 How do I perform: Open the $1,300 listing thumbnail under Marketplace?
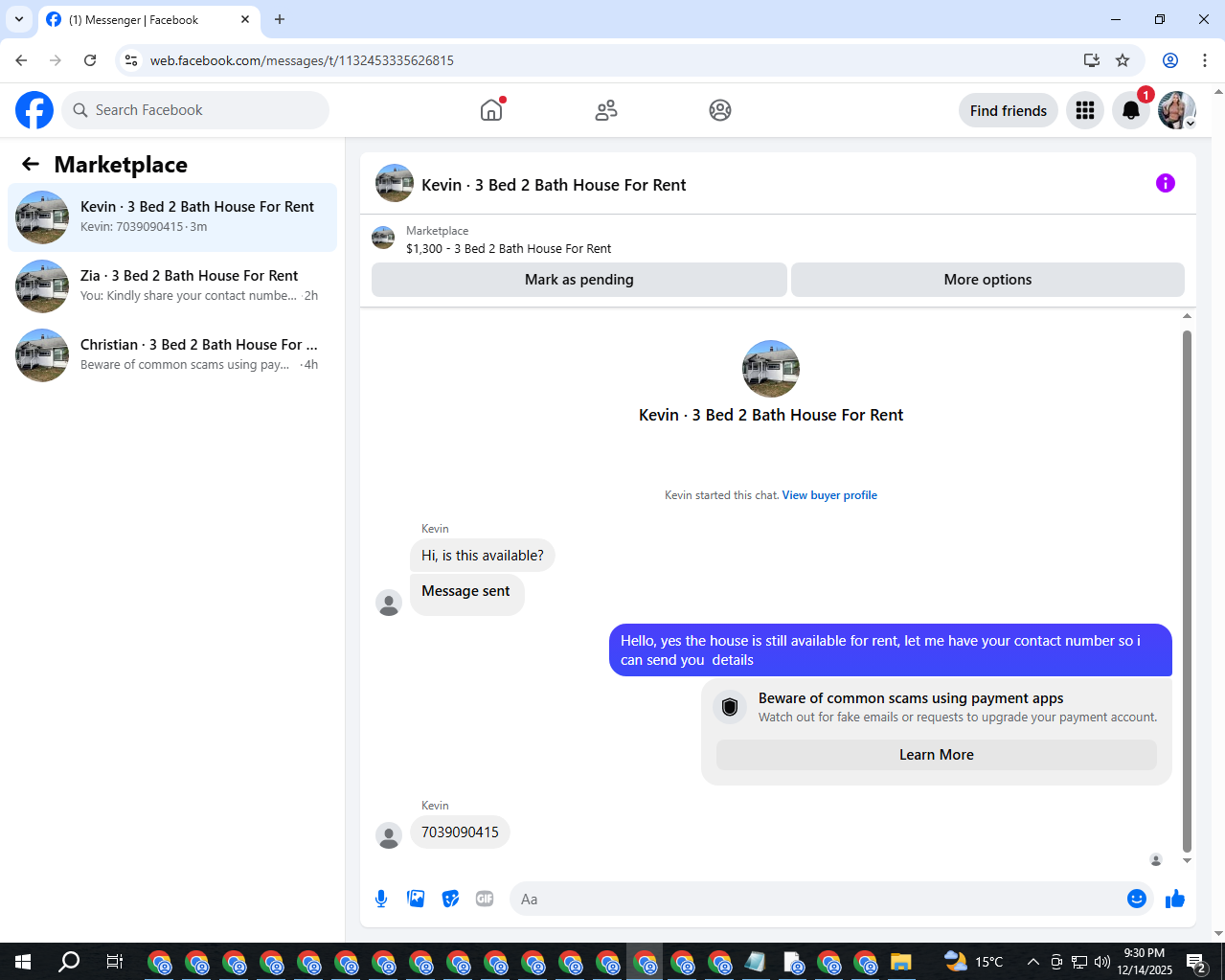click(x=383, y=238)
